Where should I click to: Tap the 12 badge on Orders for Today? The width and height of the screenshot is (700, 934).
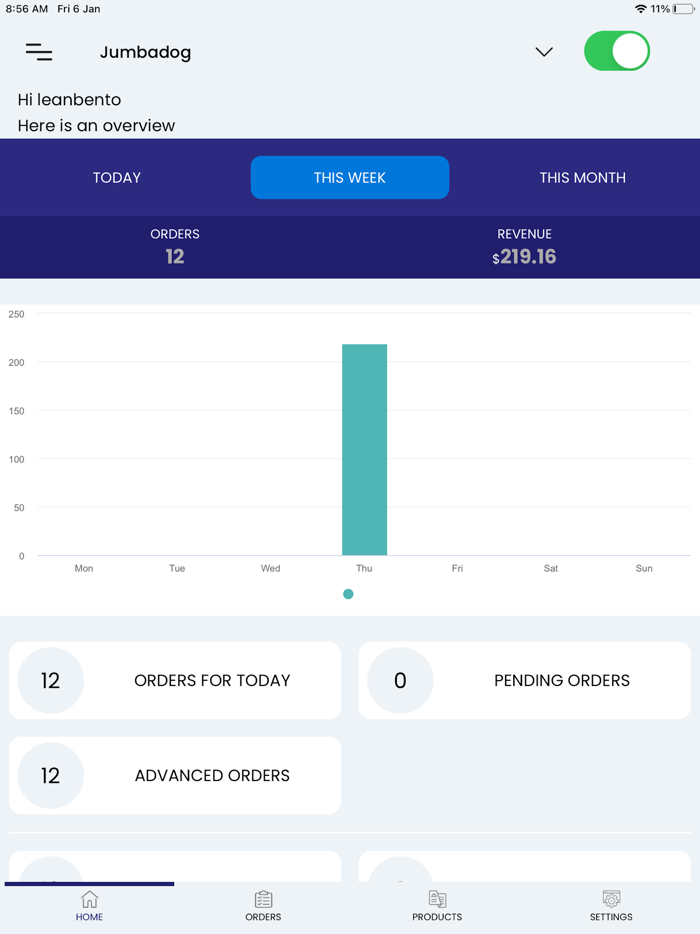click(x=51, y=680)
